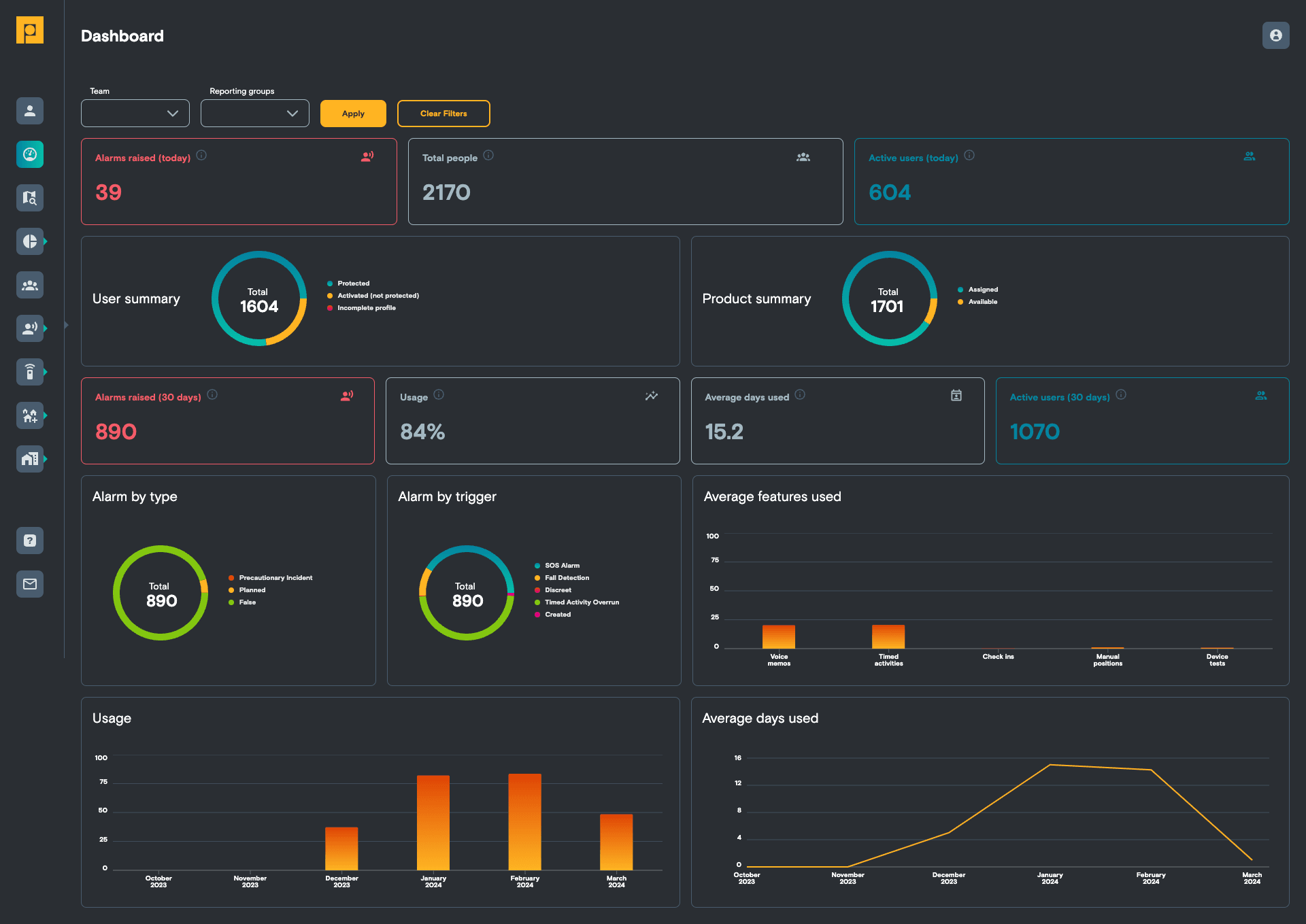
Task: Click the Apply button
Action: (x=353, y=114)
